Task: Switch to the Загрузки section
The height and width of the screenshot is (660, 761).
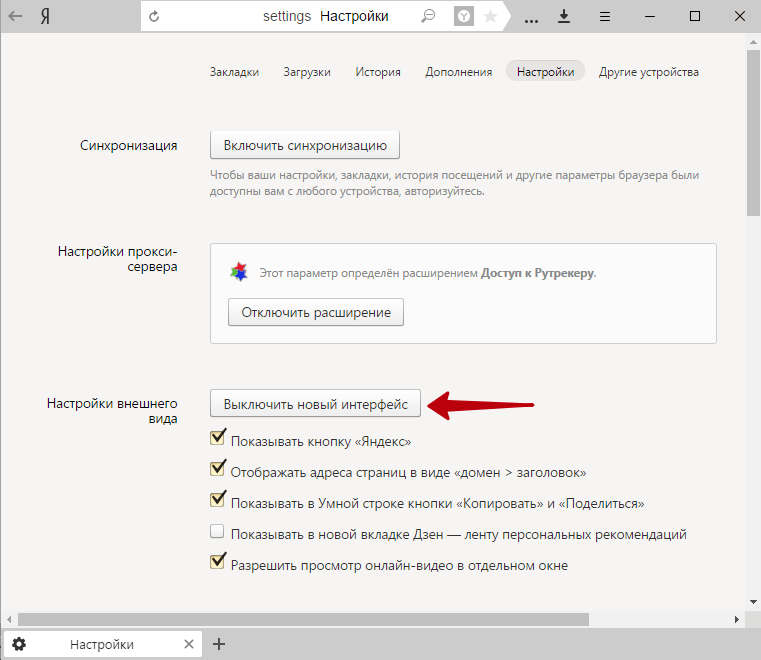Action: 307,72
